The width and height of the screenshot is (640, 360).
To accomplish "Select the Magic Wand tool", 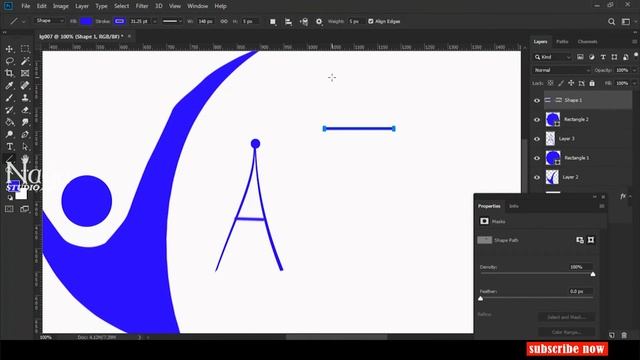I will point(25,61).
